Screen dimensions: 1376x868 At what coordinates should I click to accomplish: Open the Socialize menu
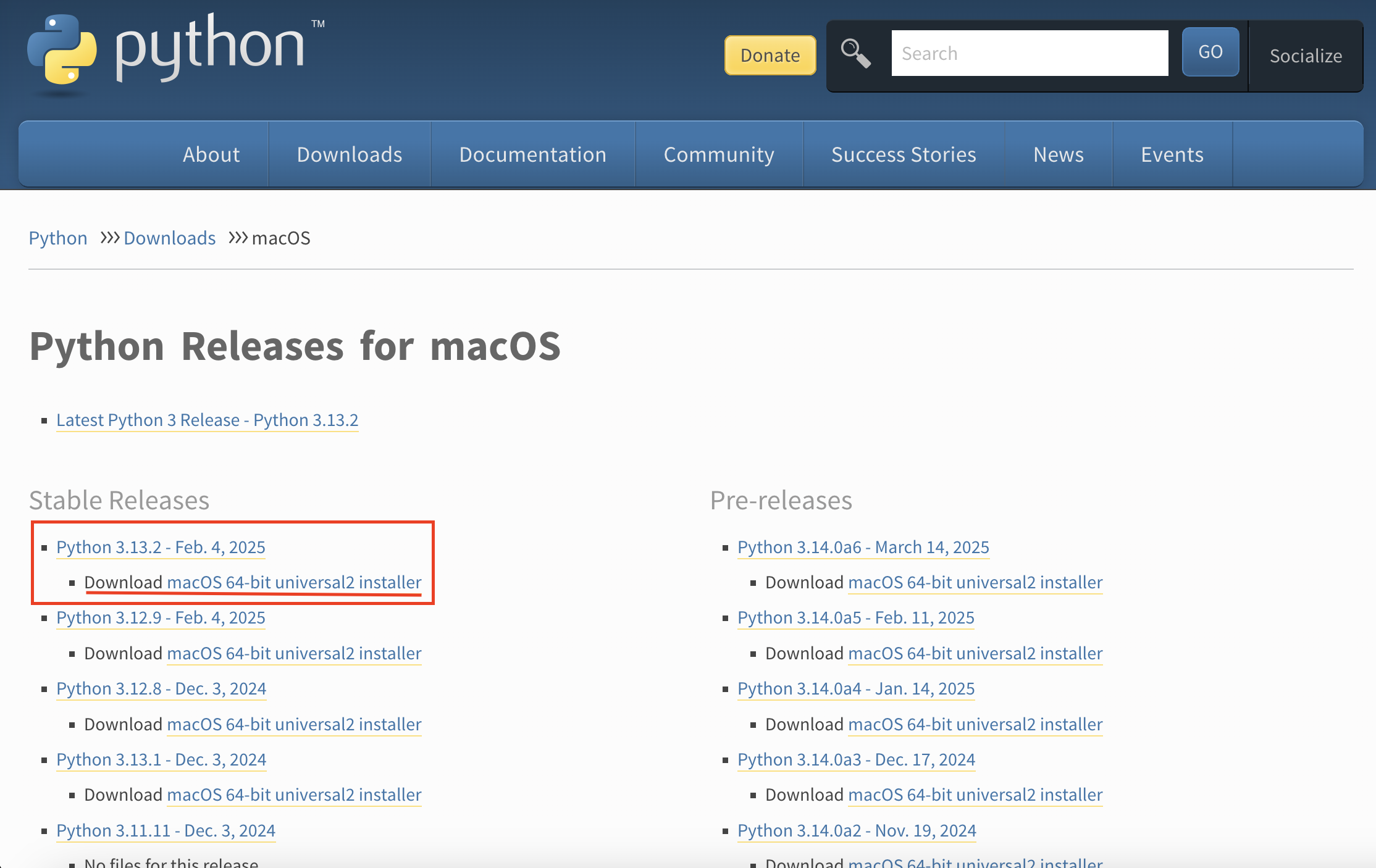click(1306, 56)
